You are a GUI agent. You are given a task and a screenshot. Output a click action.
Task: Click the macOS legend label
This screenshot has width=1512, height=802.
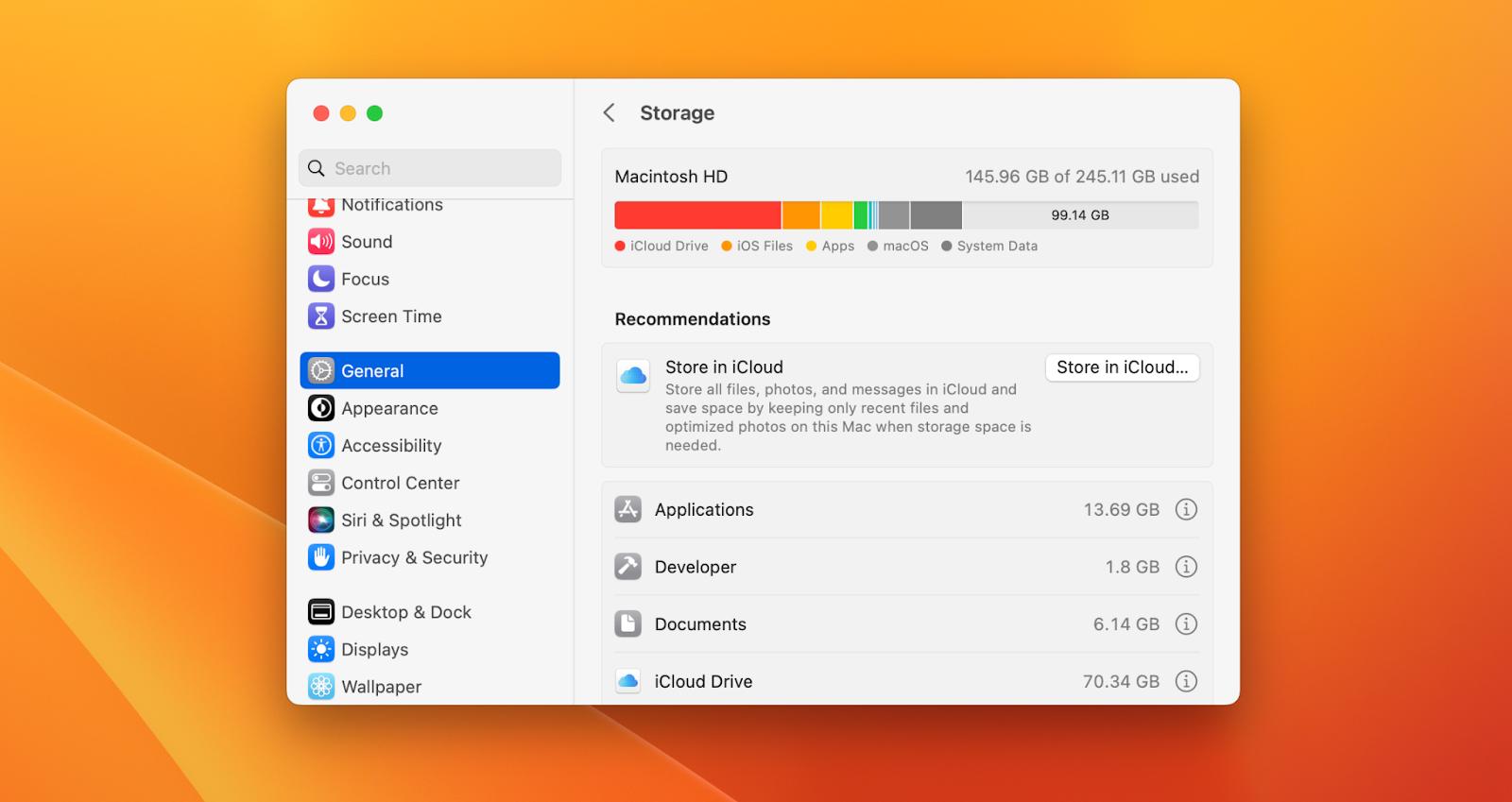[905, 246]
